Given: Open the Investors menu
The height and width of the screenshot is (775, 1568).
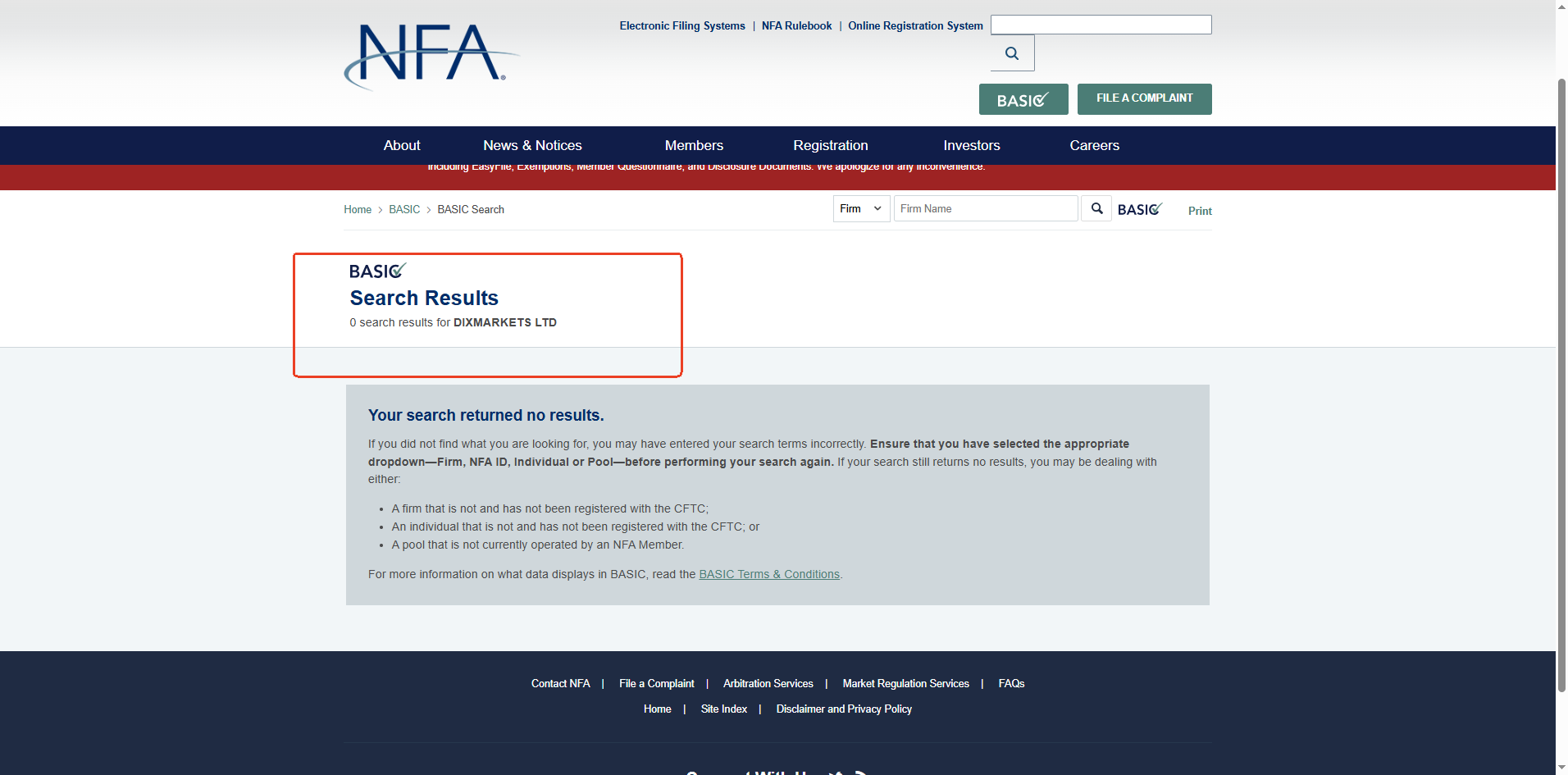Looking at the screenshot, I should [972, 145].
